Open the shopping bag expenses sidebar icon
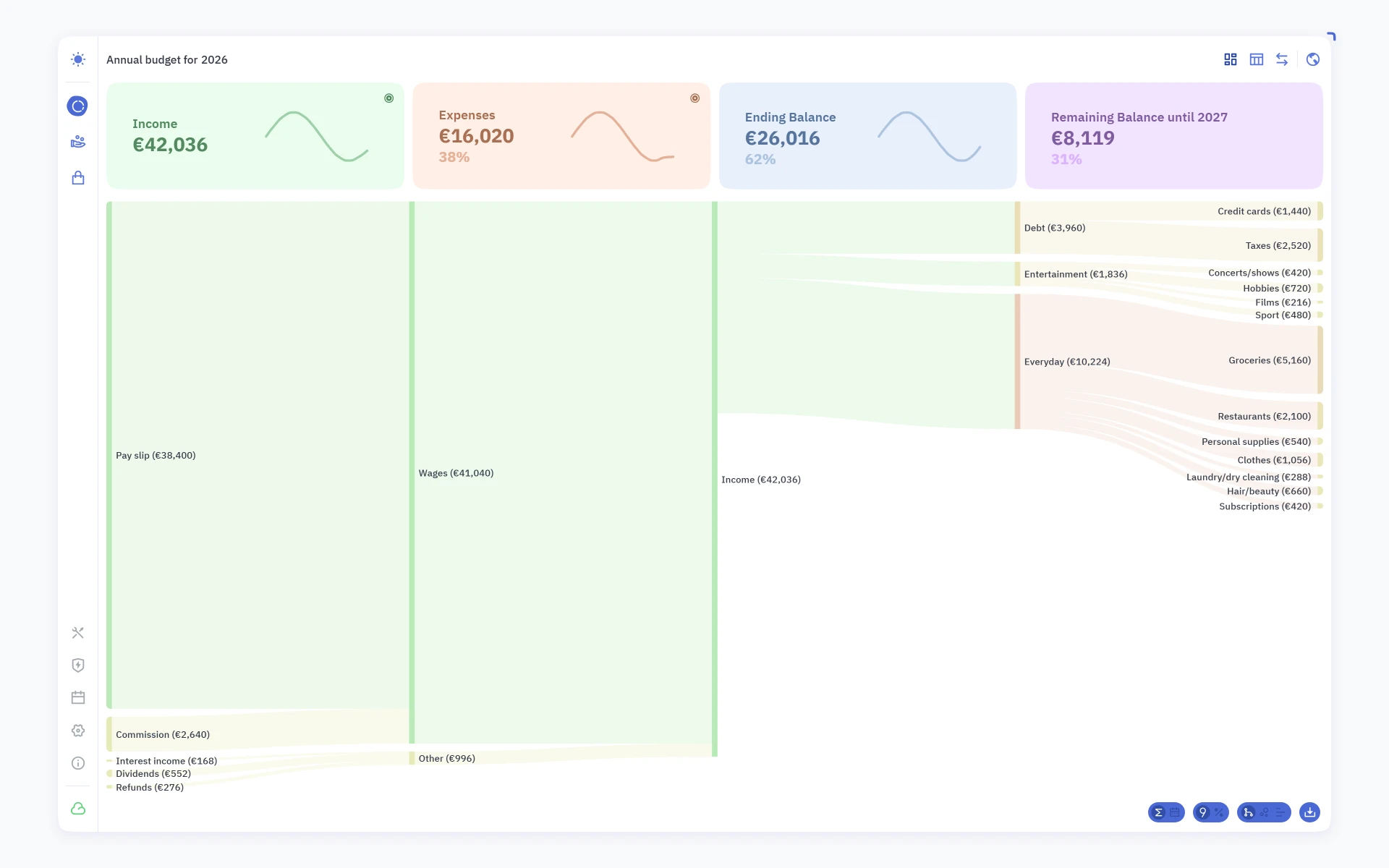Viewport: 1389px width, 868px height. click(x=78, y=178)
